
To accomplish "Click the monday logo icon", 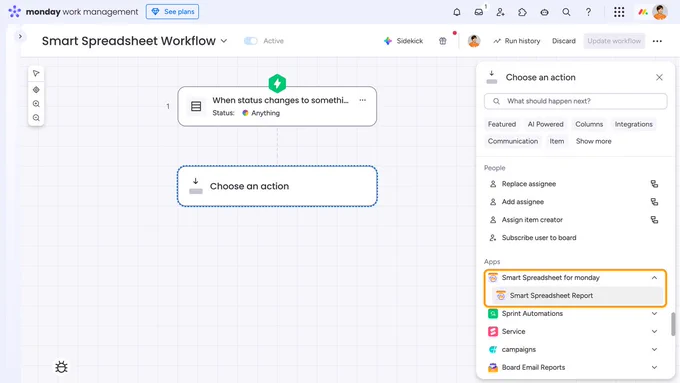I will tap(14, 12).
